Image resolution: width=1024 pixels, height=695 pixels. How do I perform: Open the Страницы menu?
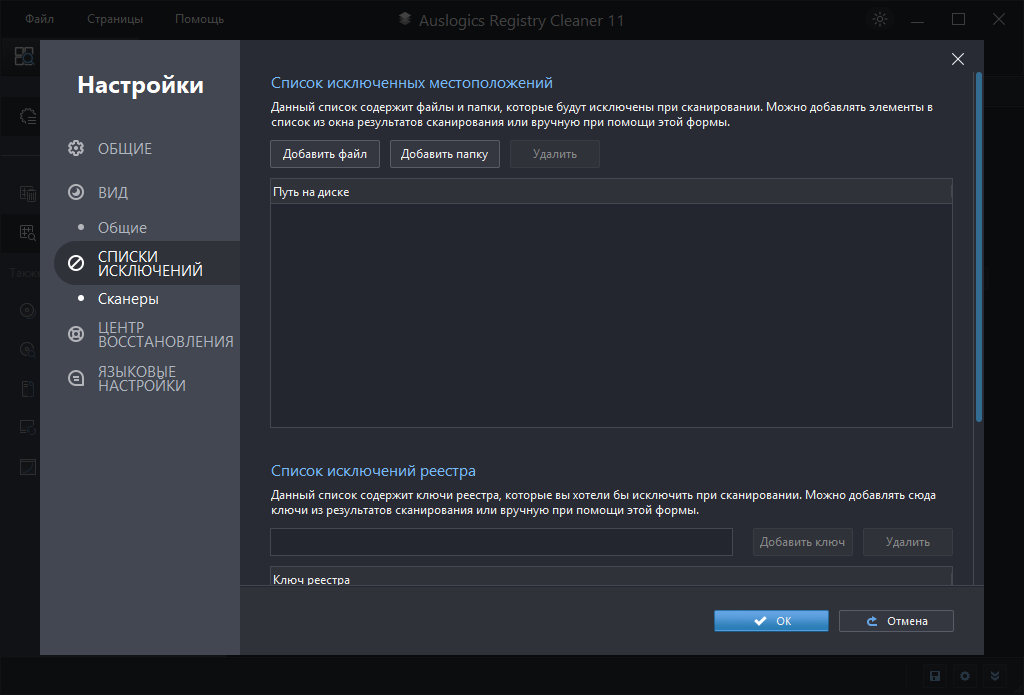tap(115, 19)
